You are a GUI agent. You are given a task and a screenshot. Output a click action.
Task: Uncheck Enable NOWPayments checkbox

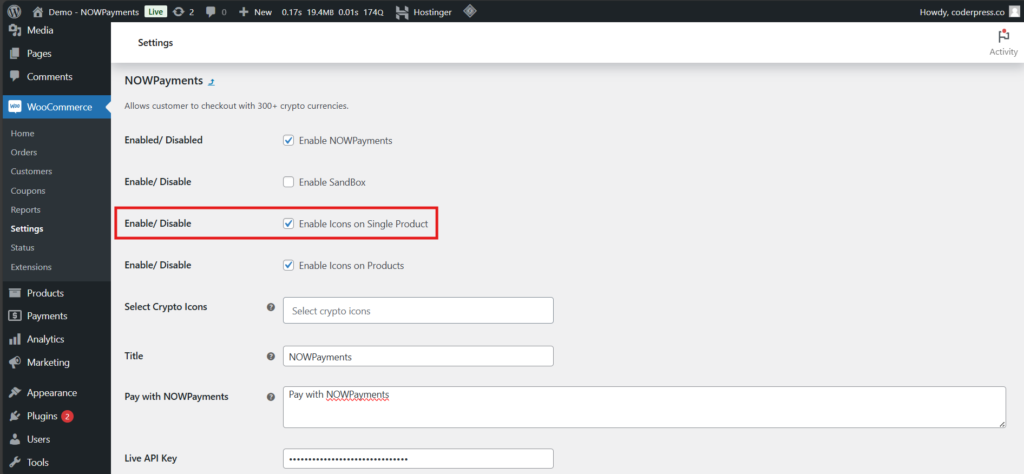click(x=289, y=141)
